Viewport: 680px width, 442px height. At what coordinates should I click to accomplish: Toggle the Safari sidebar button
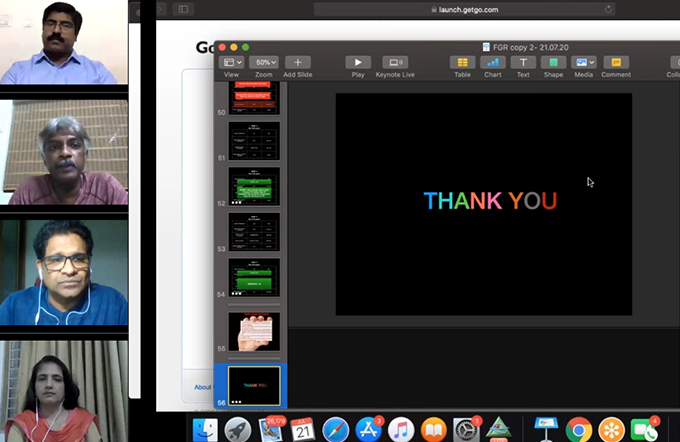tap(183, 9)
